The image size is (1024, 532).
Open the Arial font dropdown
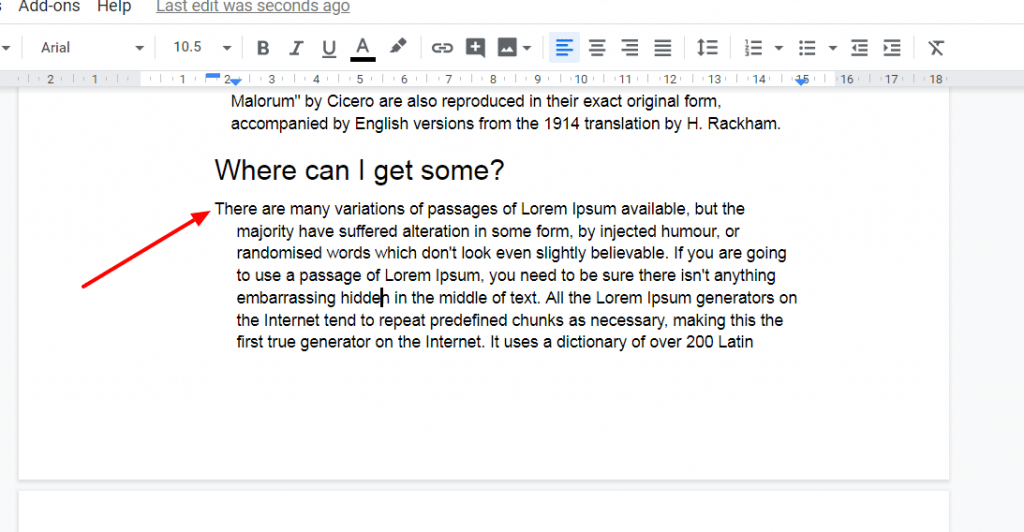(x=91, y=48)
